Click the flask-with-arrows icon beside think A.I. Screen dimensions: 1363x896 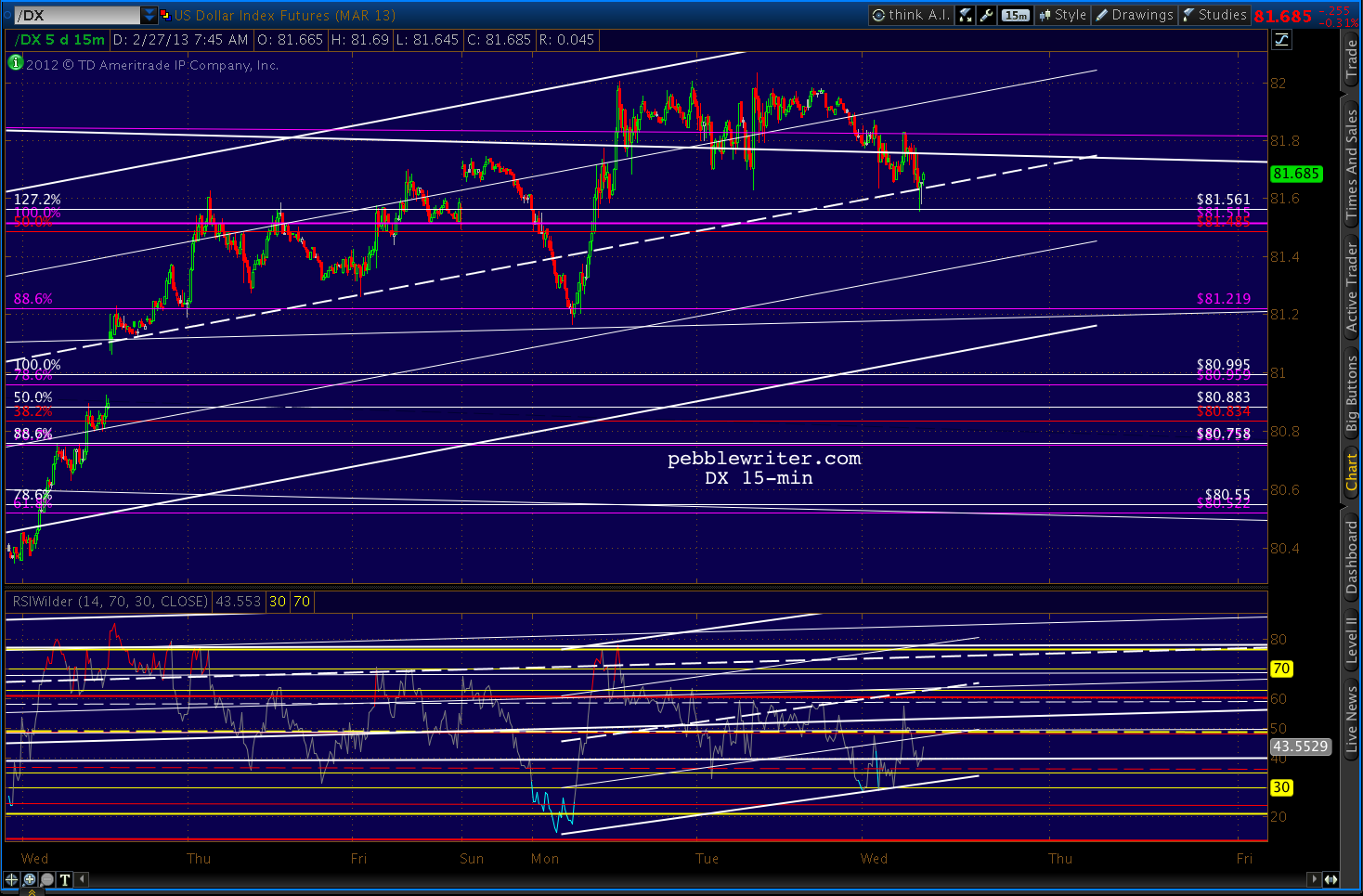click(x=966, y=15)
